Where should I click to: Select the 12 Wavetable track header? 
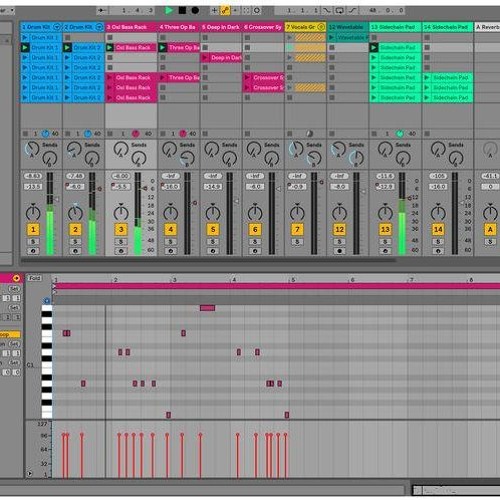(348, 27)
